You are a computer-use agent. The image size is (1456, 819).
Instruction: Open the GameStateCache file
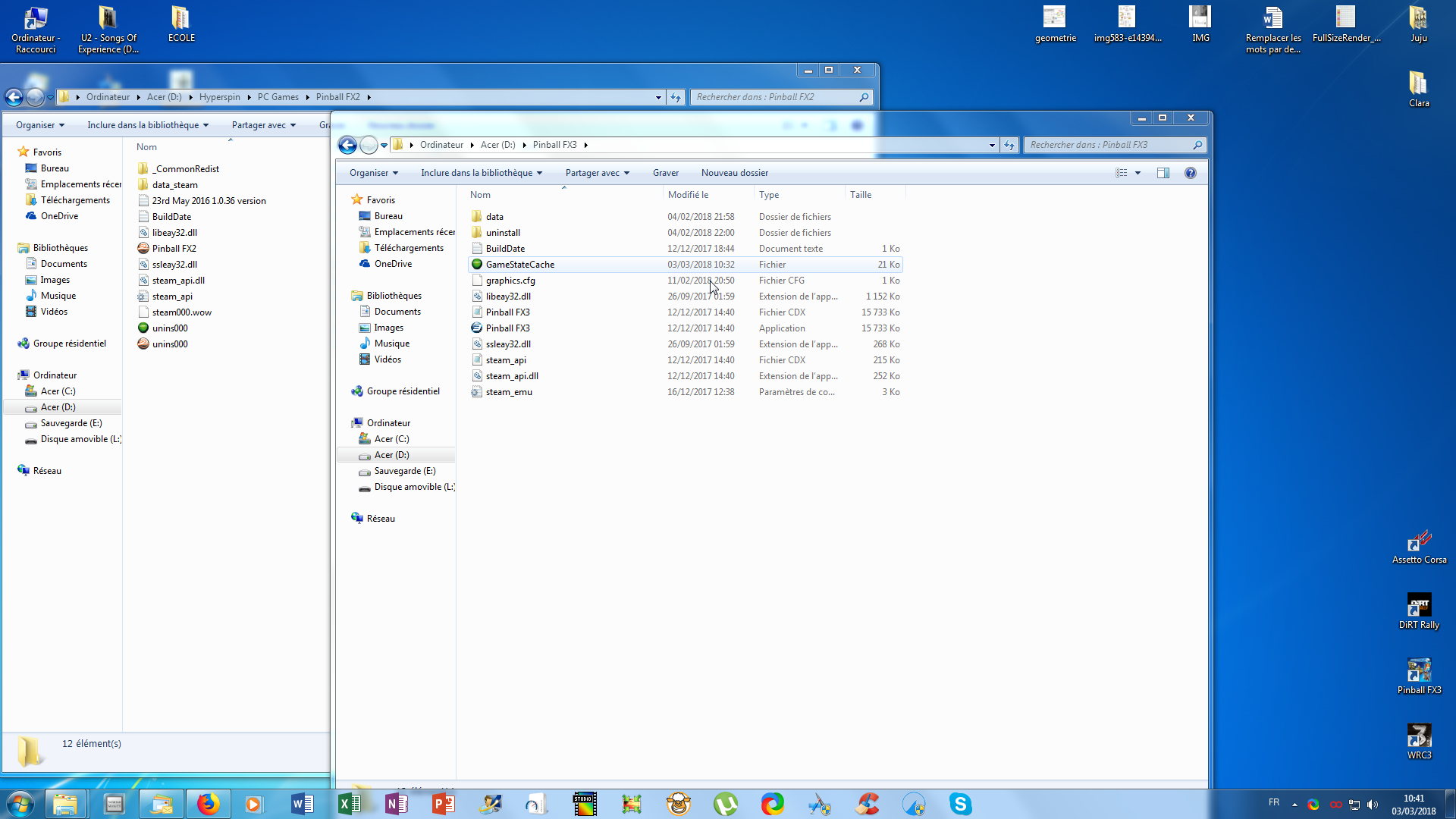[519, 265]
